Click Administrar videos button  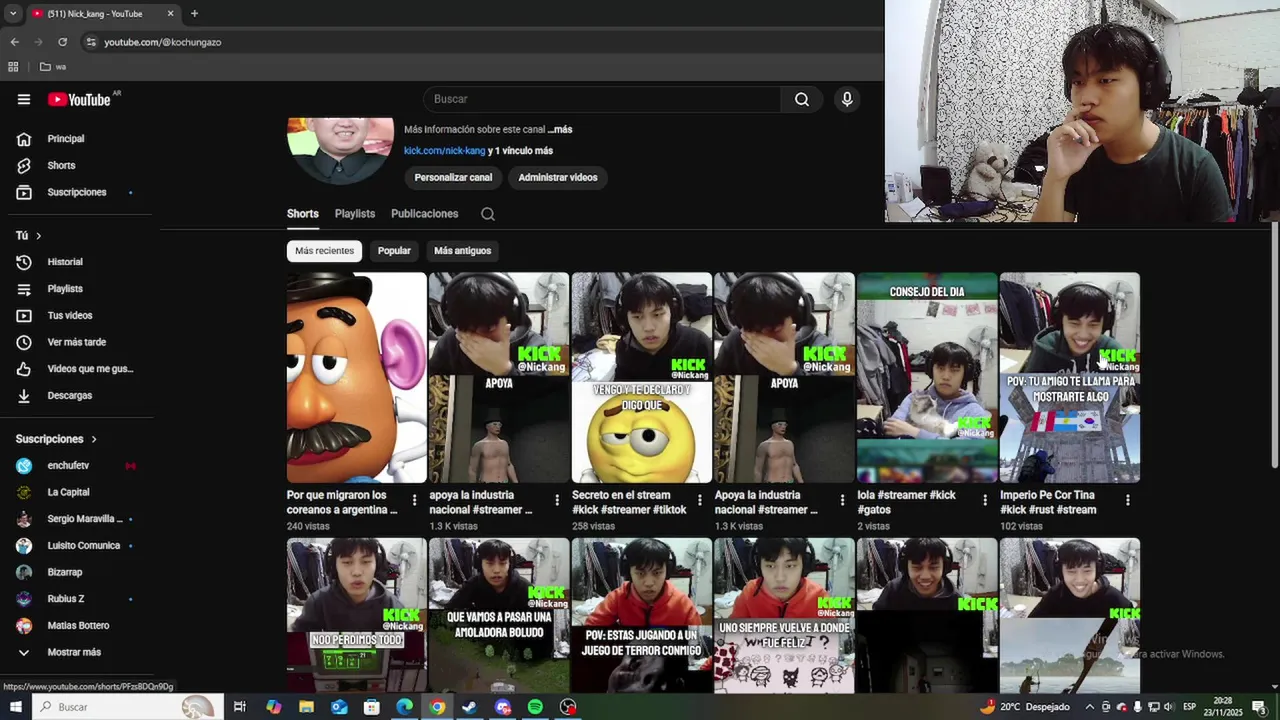tap(557, 178)
